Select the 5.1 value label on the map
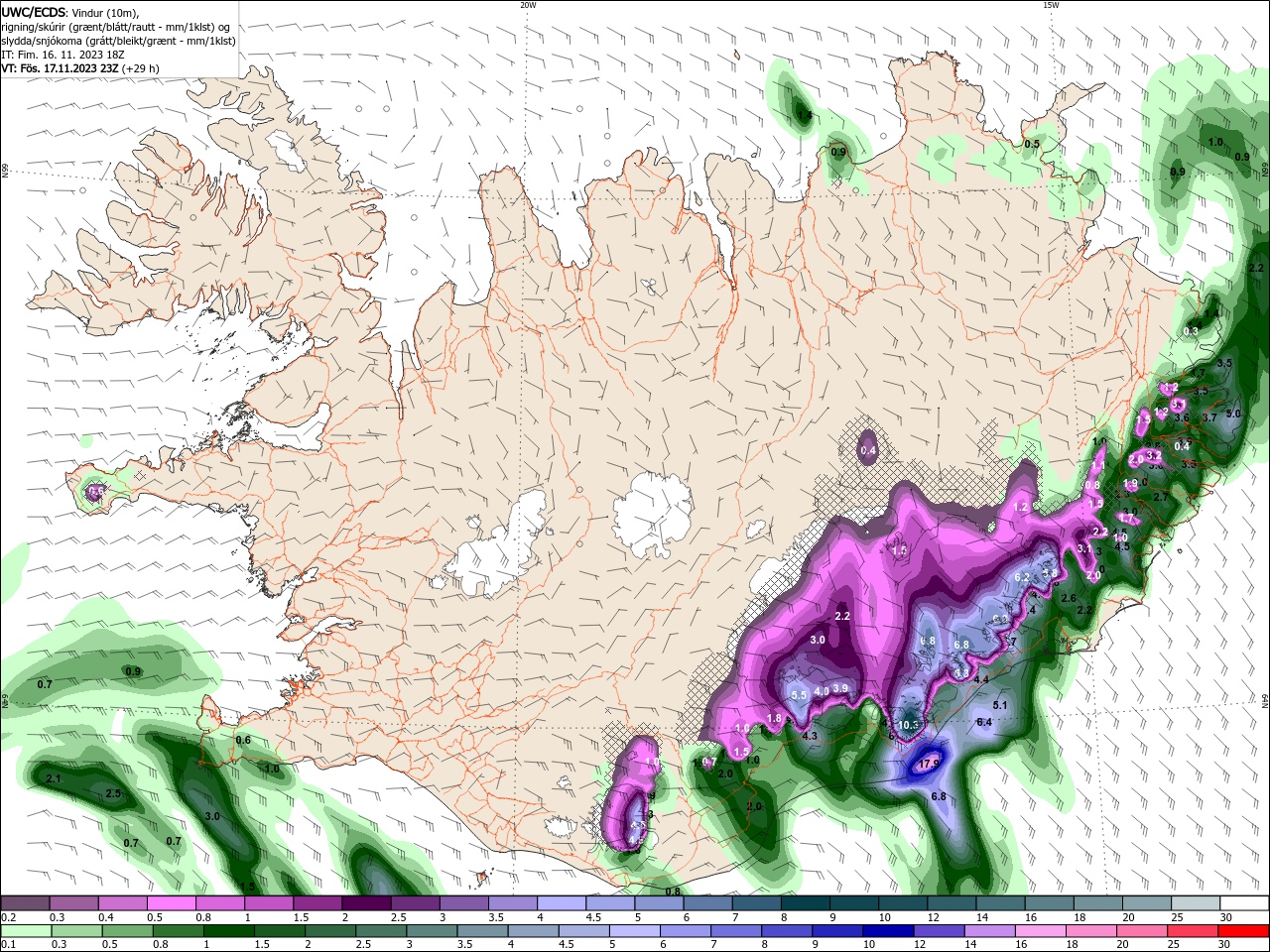This screenshot has height=952, width=1270. coord(1000,705)
